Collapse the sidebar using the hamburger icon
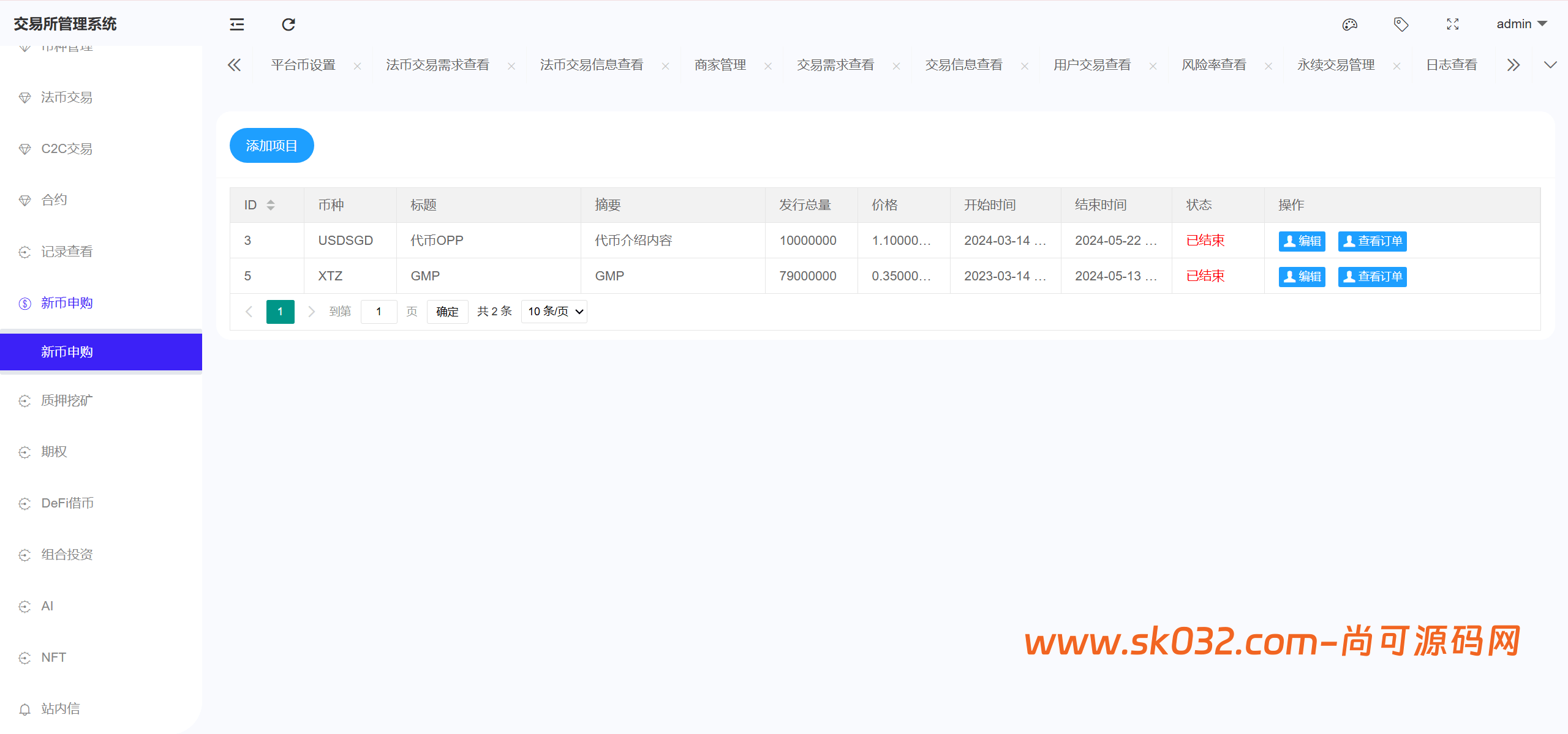Viewport: 1568px width, 734px height. tap(236, 24)
